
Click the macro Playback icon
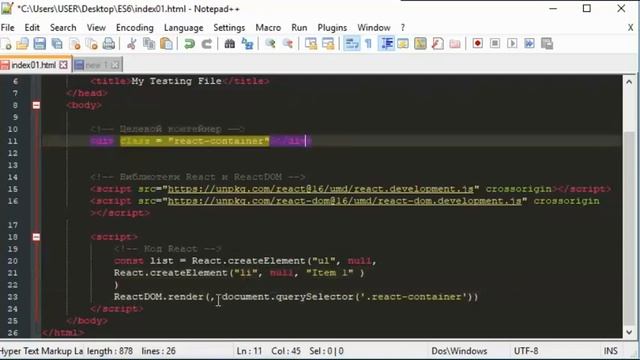pyautogui.click(x=512, y=43)
